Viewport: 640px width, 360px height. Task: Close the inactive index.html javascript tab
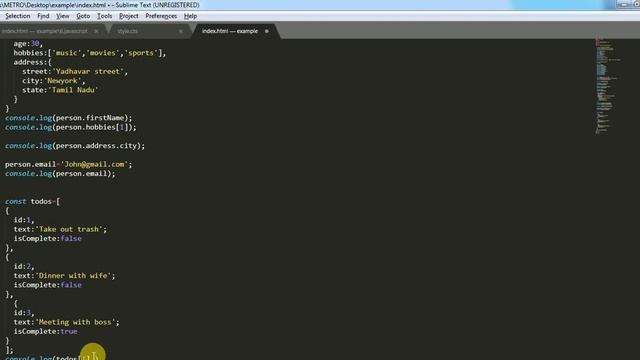click(x=96, y=31)
